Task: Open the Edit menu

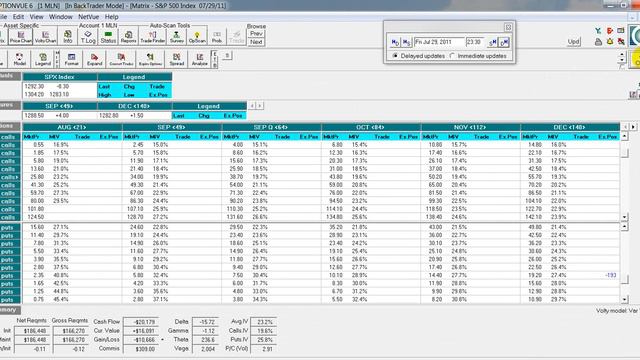Action: [18, 17]
